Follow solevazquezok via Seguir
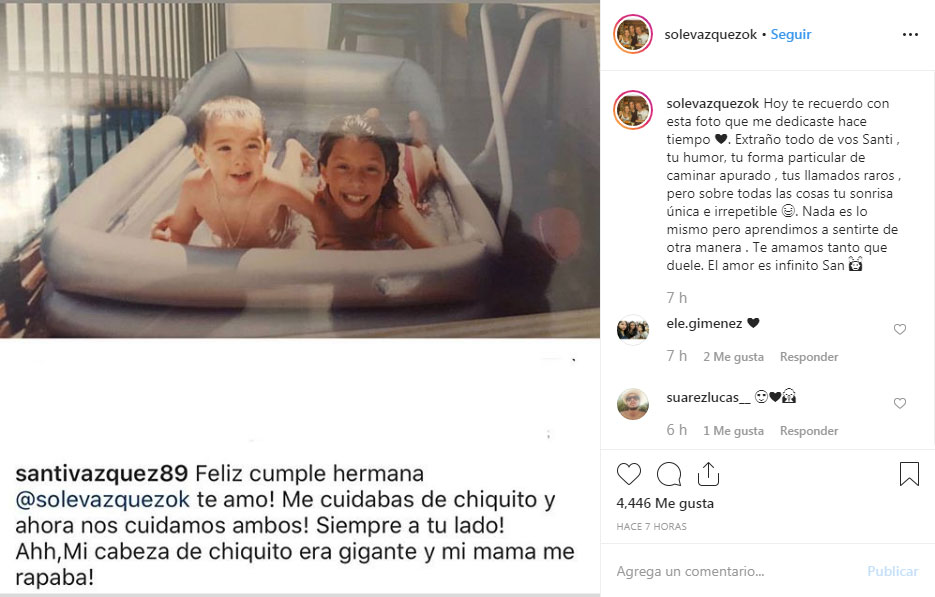This screenshot has height=597, width=935. click(x=791, y=35)
